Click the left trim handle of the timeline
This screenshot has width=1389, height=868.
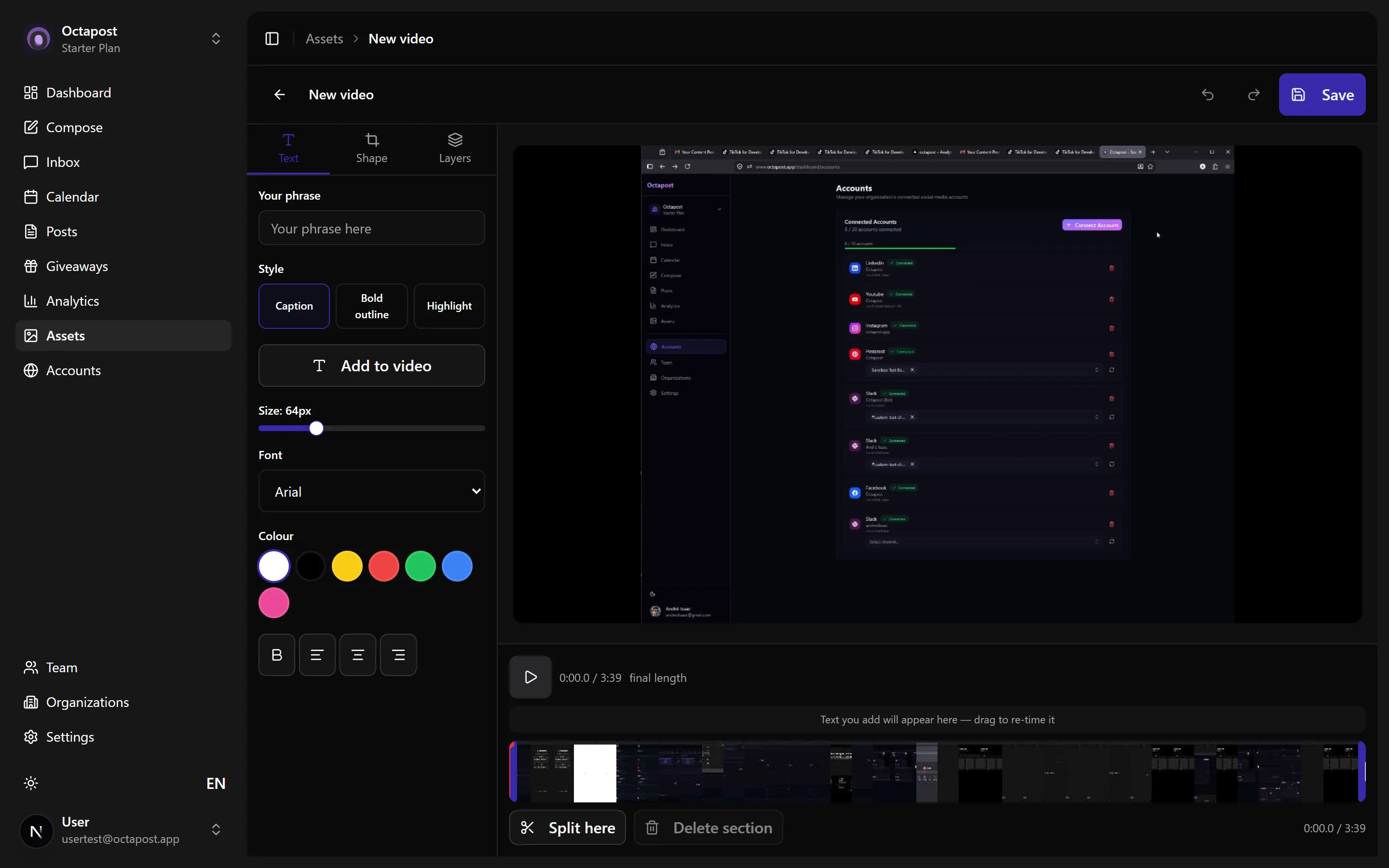(x=513, y=772)
